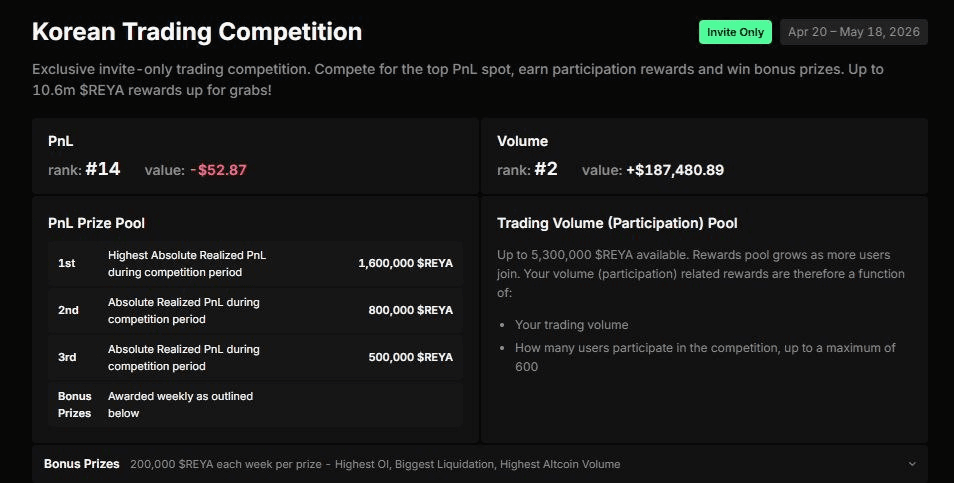Select the 2nd place prize row
Screen dimensions: 954x483
coord(254,310)
